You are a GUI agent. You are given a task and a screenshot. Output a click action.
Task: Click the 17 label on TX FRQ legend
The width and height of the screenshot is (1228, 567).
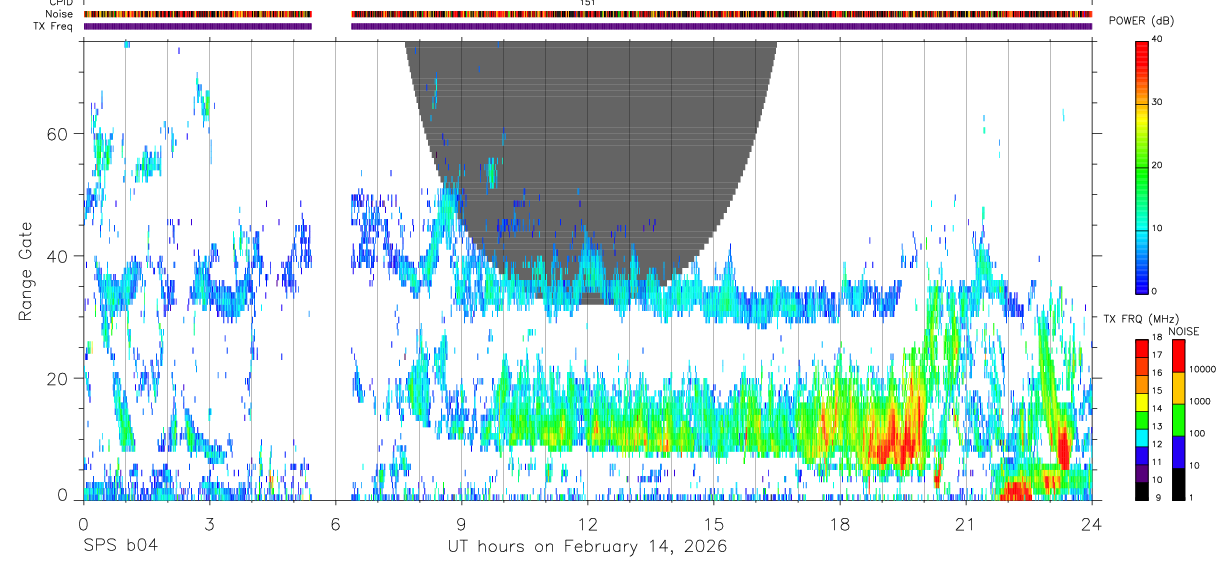(1156, 355)
